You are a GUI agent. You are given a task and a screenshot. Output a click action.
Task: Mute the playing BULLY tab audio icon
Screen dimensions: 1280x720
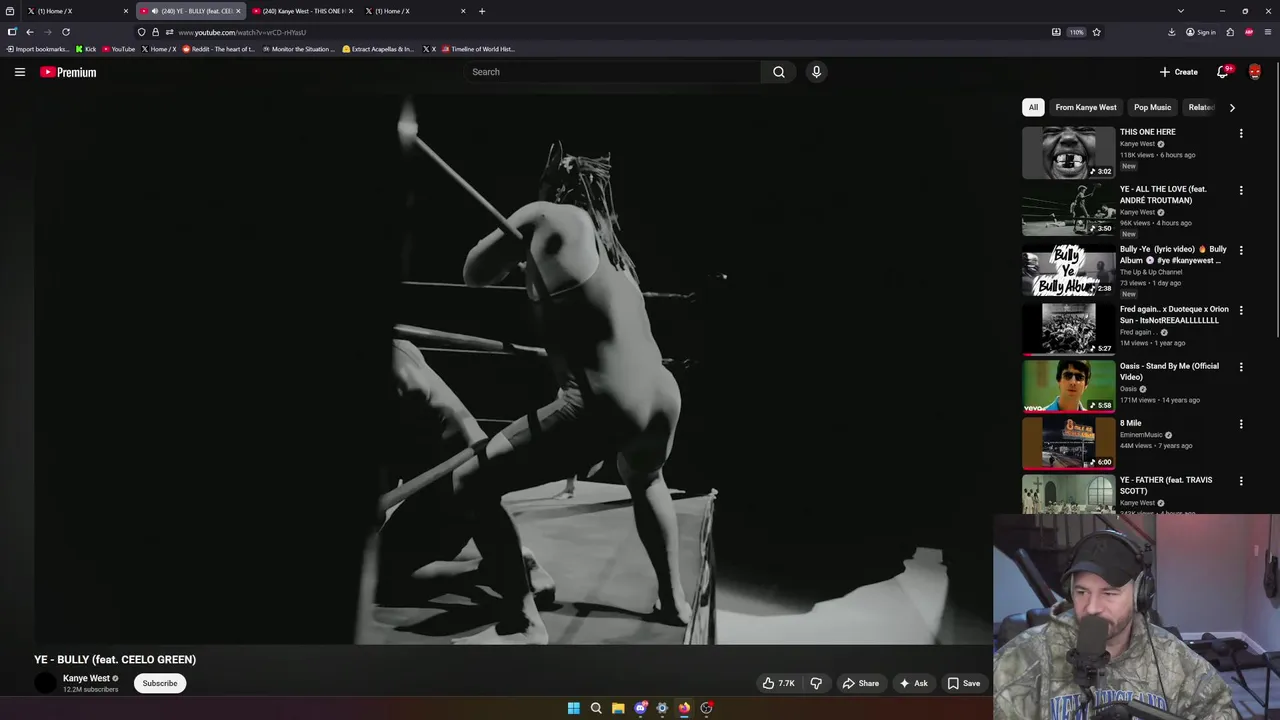154,11
